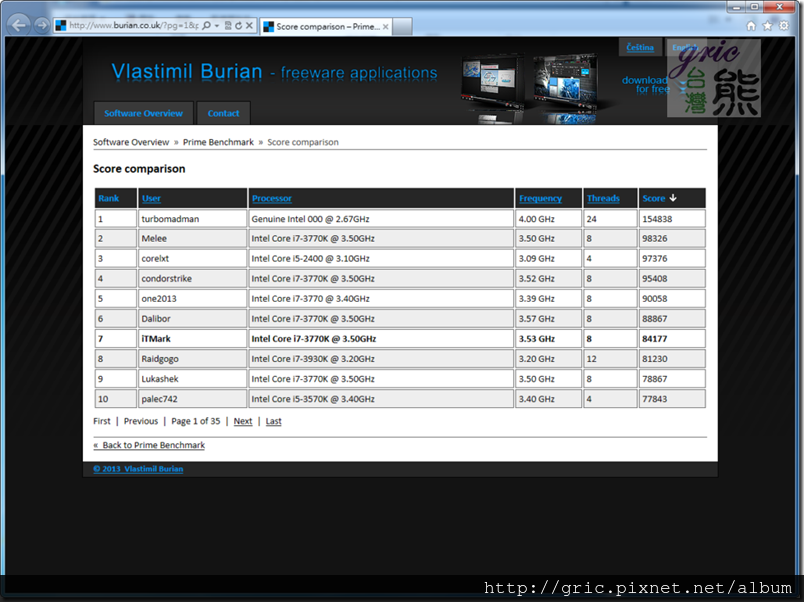The width and height of the screenshot is (804, 602).
Task: Sort the table by Score
Action: point(653,198)
